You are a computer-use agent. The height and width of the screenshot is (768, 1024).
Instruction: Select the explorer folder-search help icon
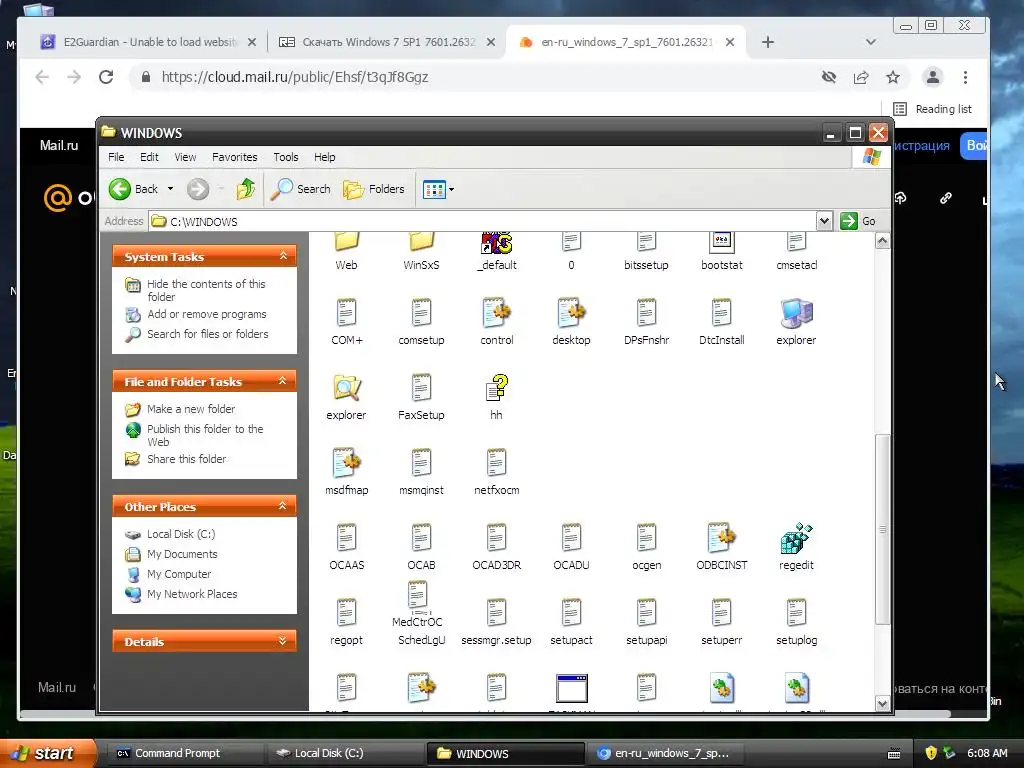click(x=346, y=388)
